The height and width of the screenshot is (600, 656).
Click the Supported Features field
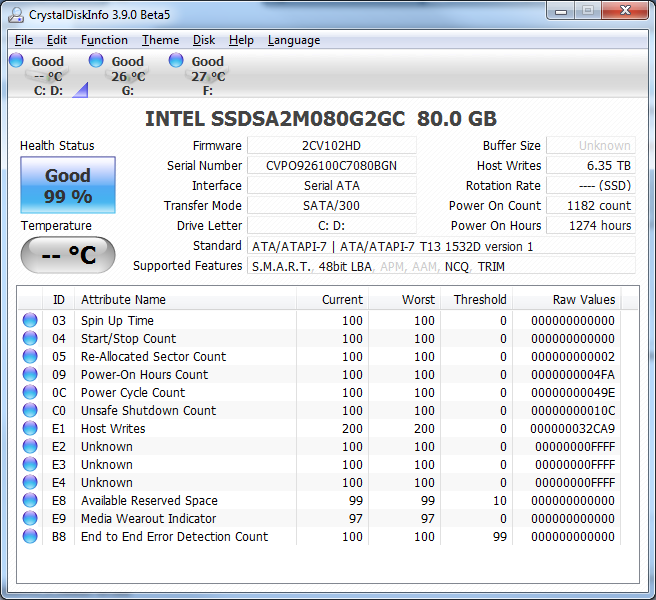pyautogui.click(x=441, y=266)
